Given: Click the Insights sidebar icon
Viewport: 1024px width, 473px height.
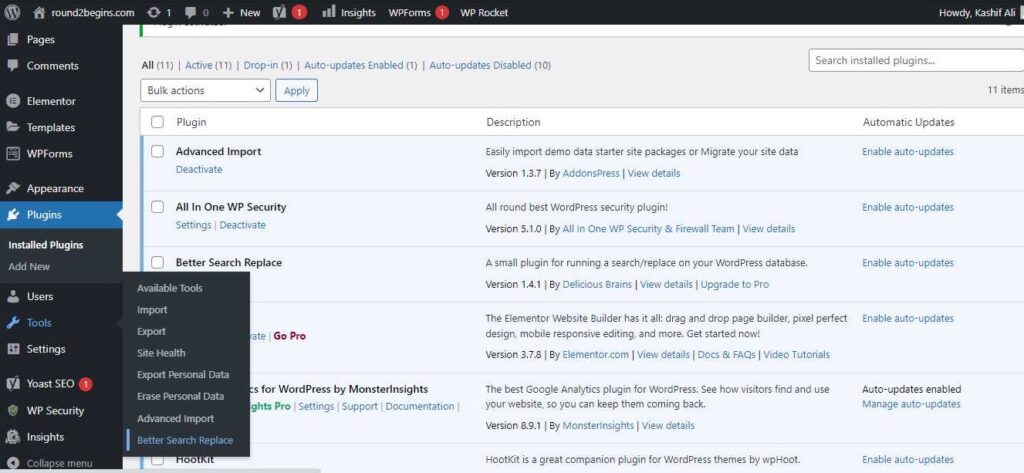Looking at the screenshot, I should click(x=13, y=437).
